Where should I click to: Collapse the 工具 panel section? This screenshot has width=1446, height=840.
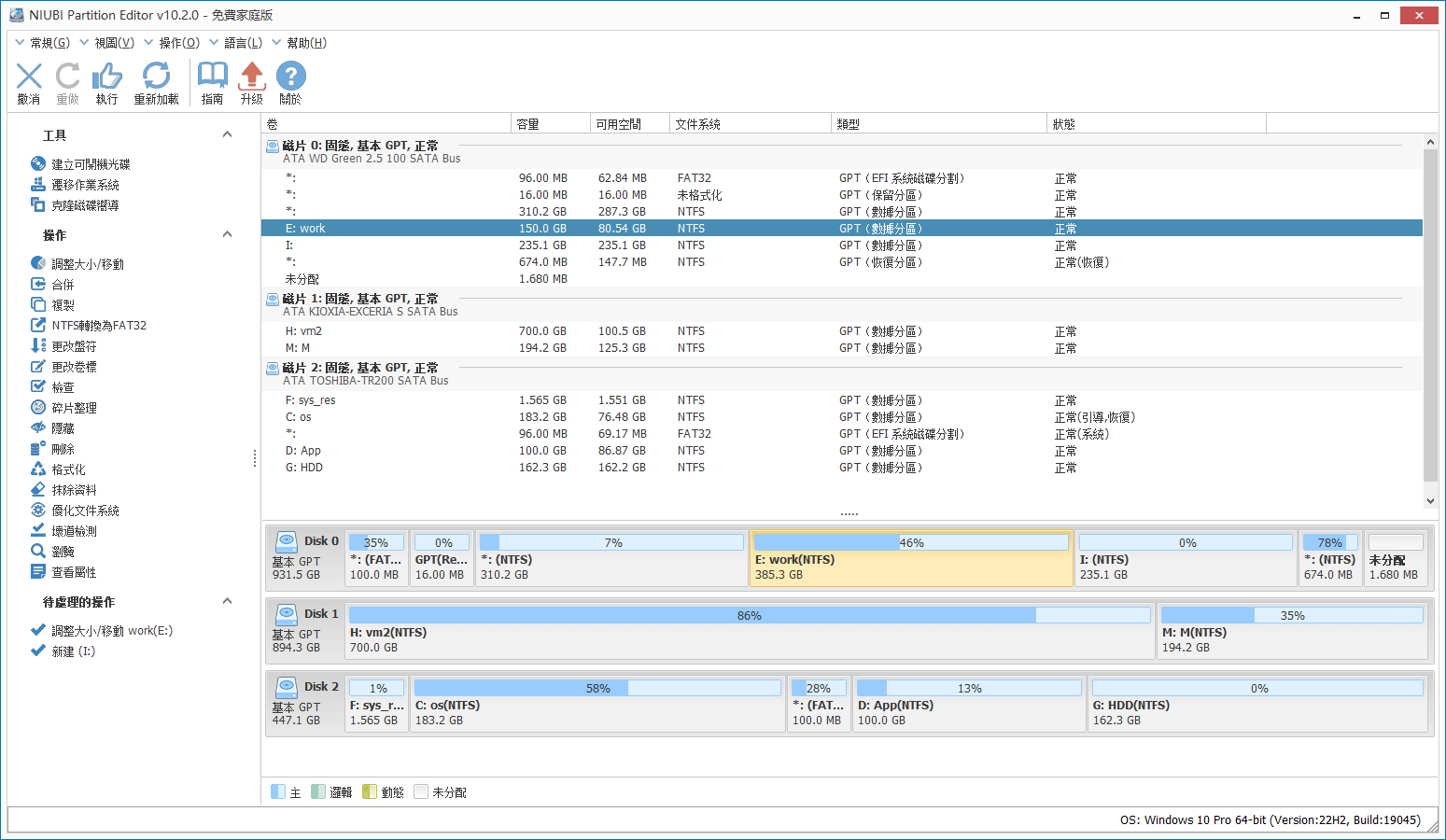pyautogui.click(x=227, y=134)
